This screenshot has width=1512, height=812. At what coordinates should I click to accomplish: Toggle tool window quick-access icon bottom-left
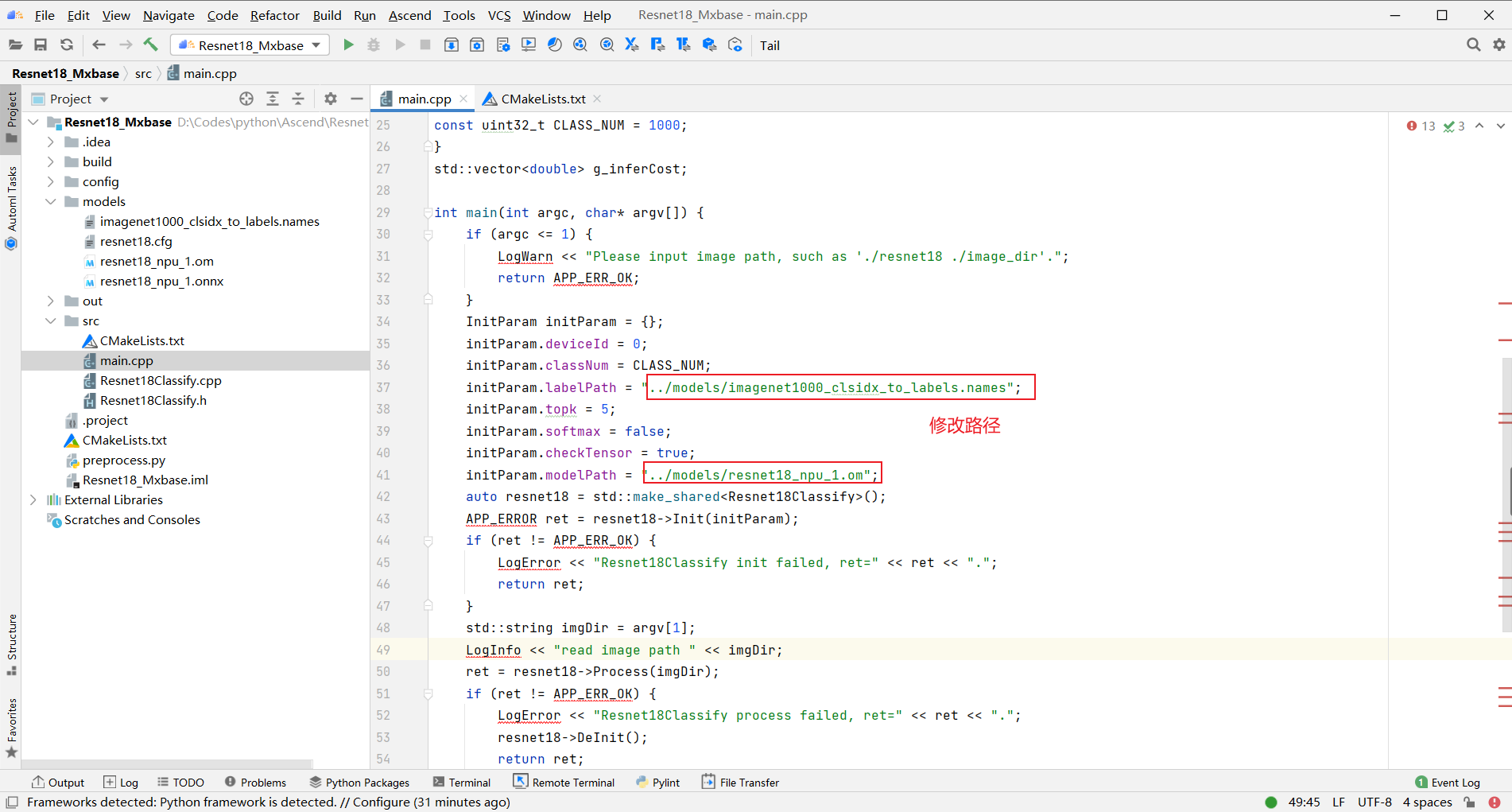[12, 802]
